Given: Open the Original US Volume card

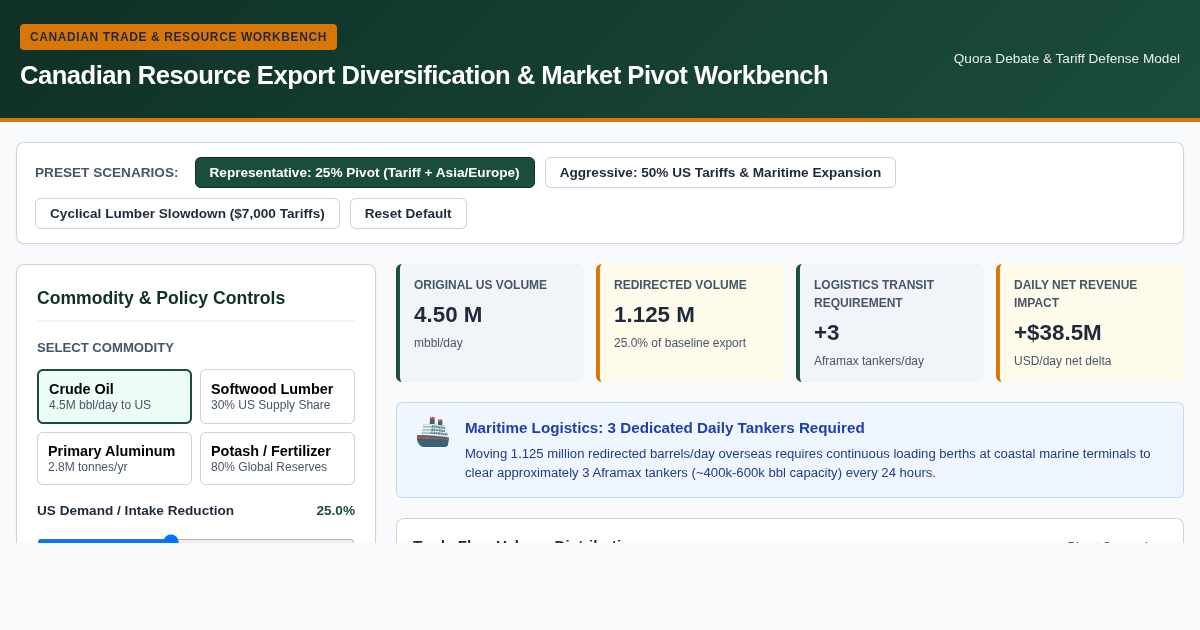Looking at the screenshot, I should click(x=490, y=323).
